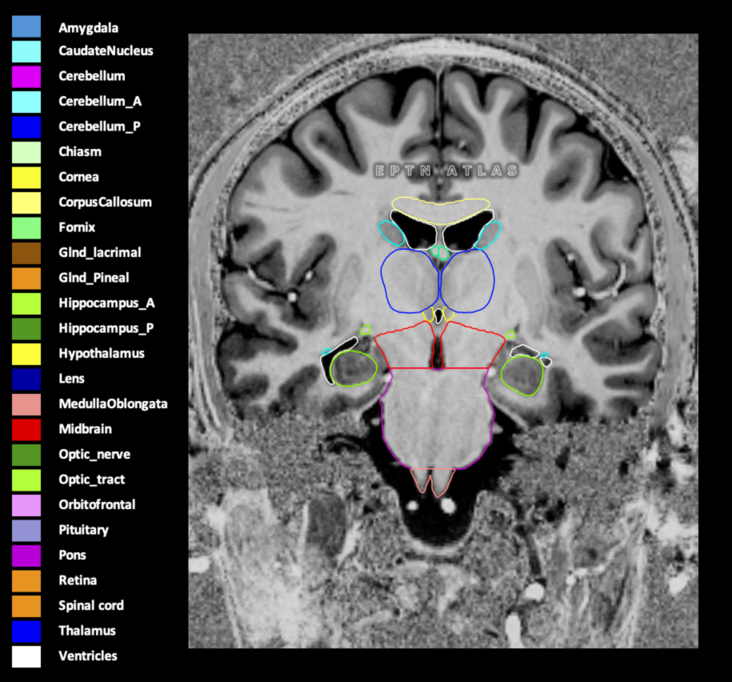
Task: Select the 'Midbrain' legend label
Action: coord(85,429)
